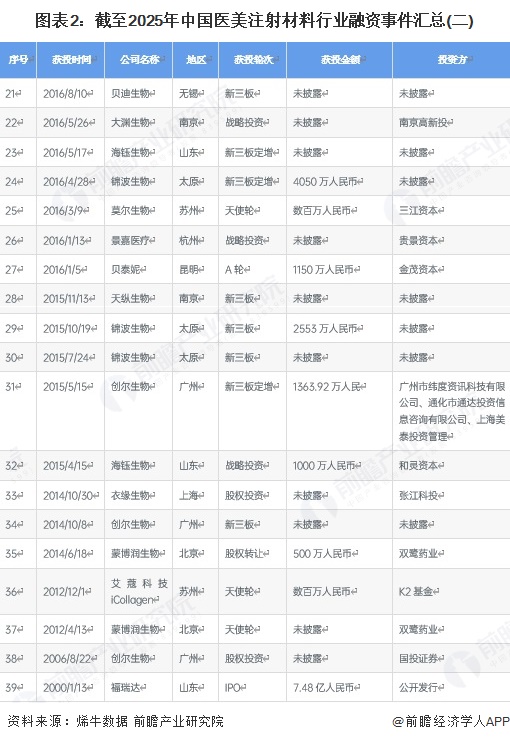
Task: Click date 2014/6/18
Action: coord(68,554)
